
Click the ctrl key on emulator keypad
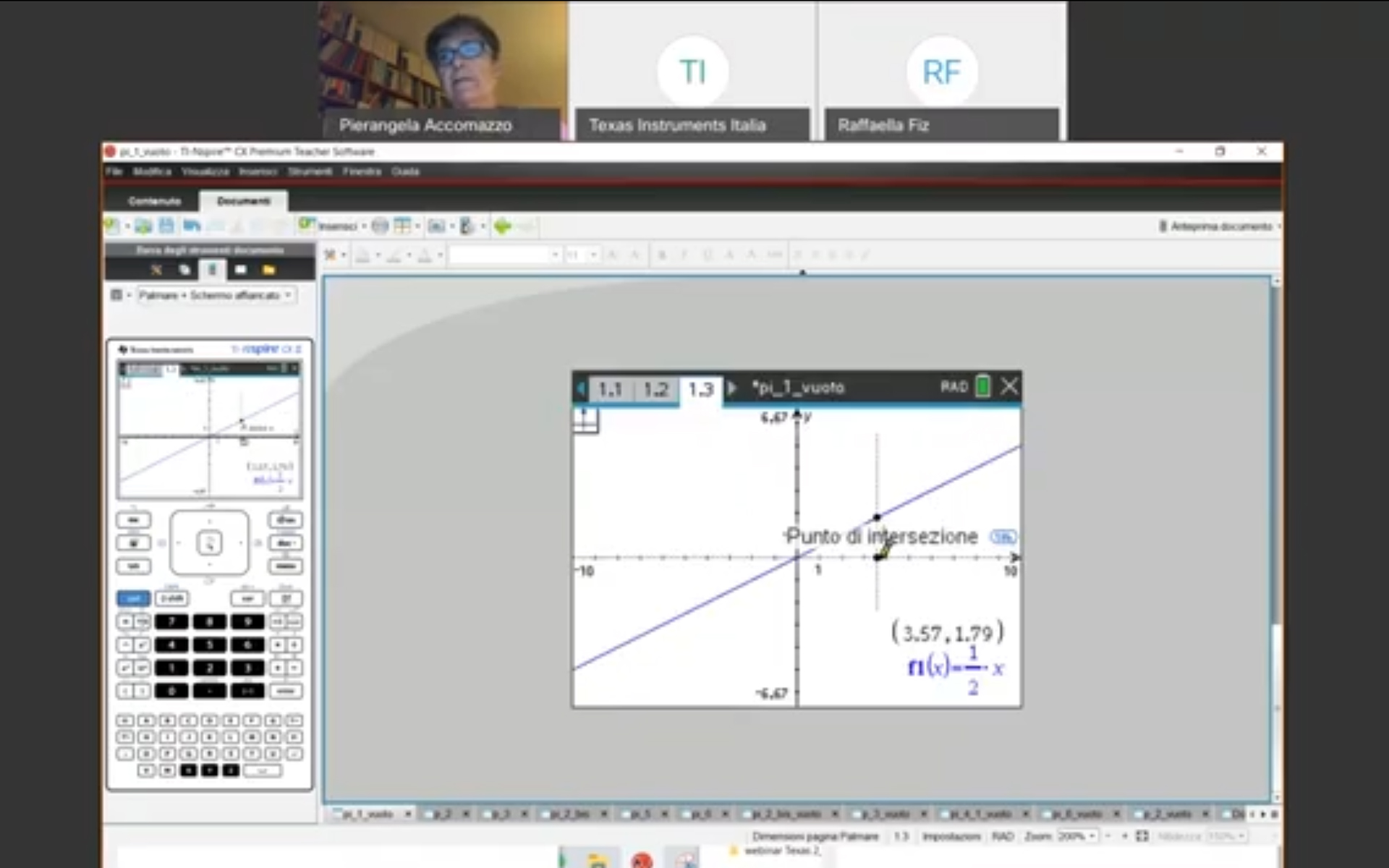[x=133, y=598]
